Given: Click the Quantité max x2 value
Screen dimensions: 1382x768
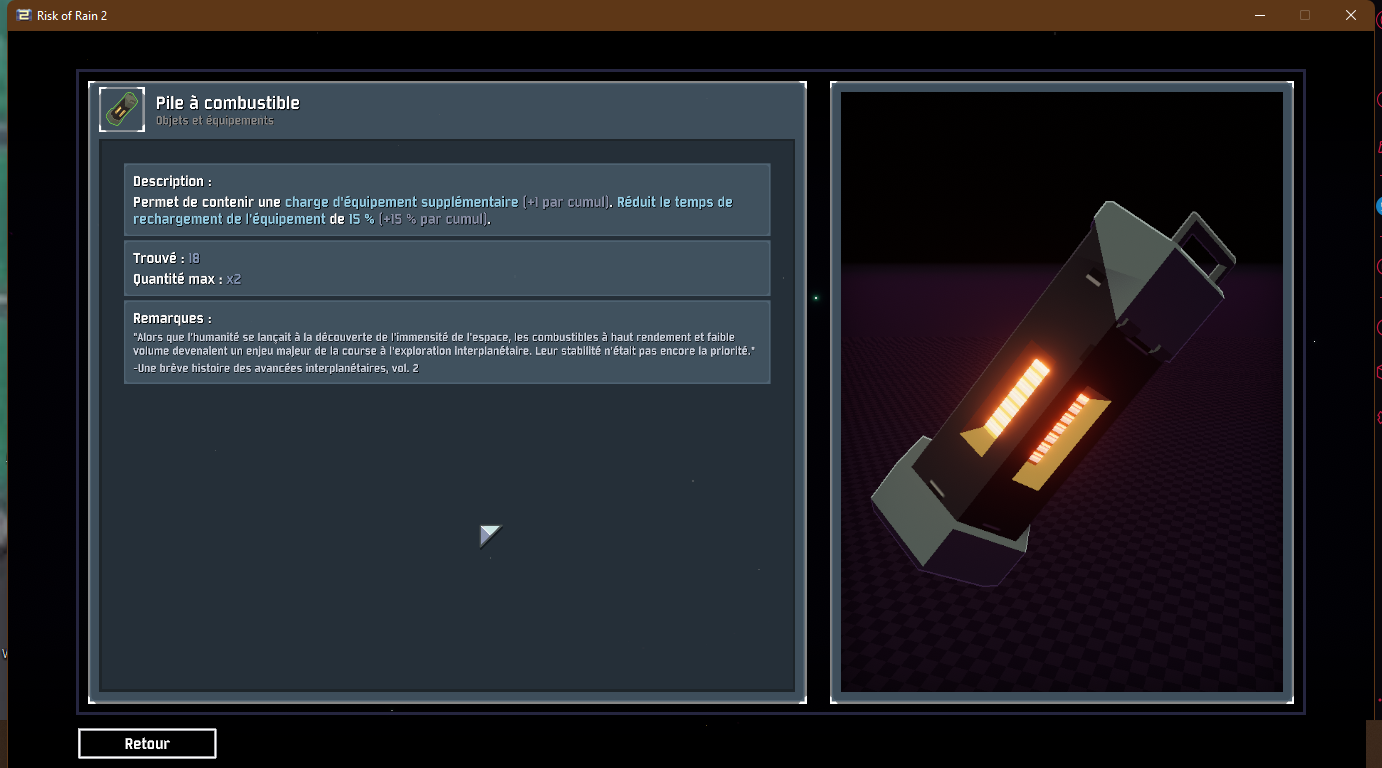Looking at the screenshot, I should (233, 279).
